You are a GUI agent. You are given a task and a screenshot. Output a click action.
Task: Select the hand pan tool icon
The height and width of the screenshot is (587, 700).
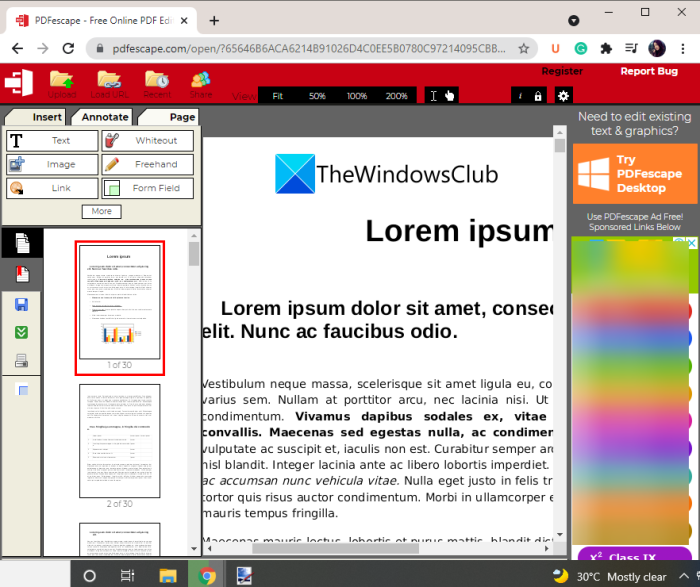[450, 96]
